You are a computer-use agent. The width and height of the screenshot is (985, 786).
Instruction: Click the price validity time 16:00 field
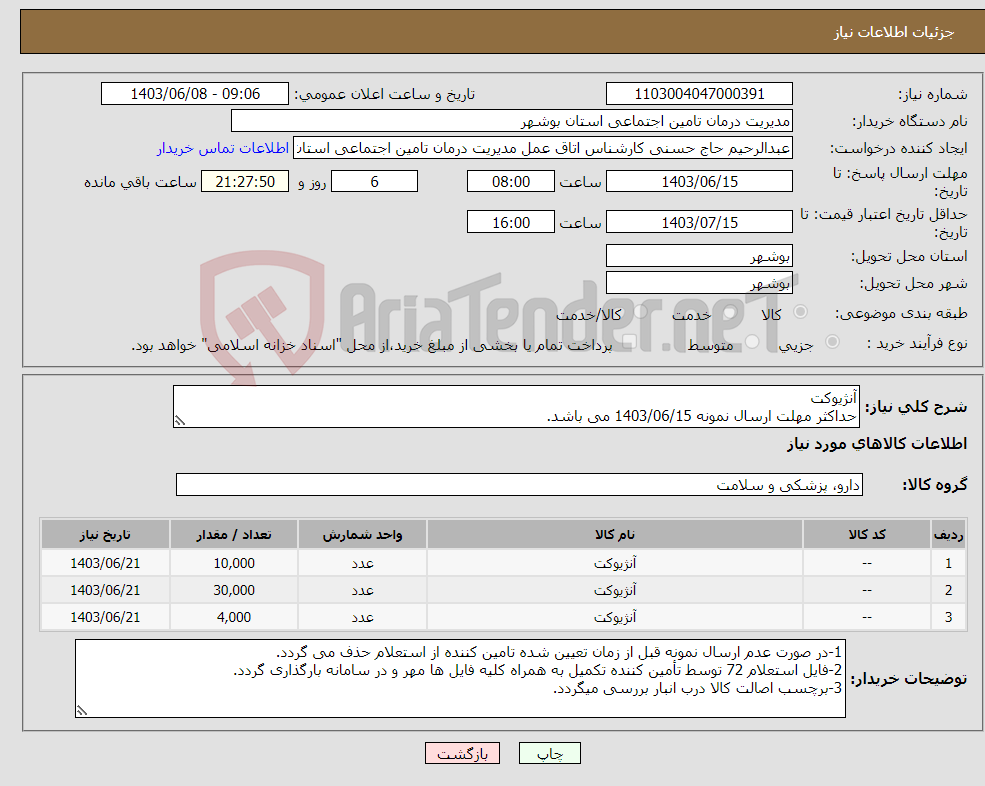tap(511, 222)
